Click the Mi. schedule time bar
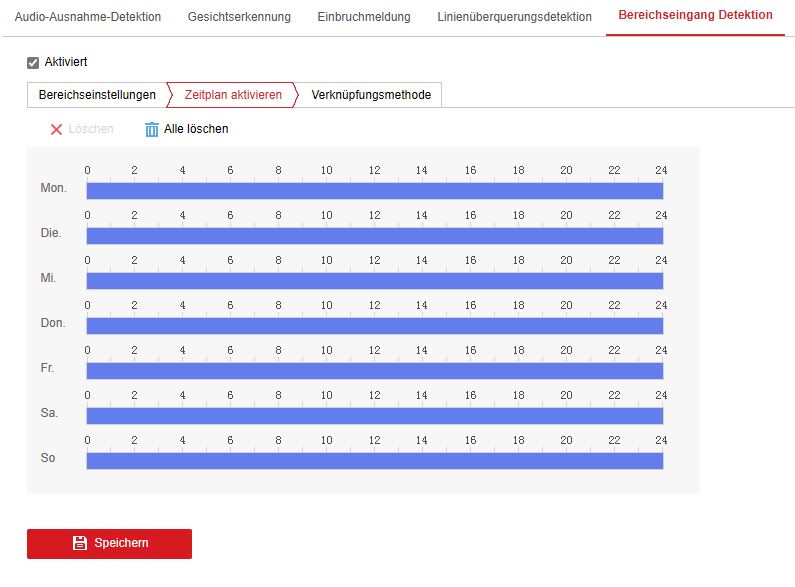Viewport: 795px width, 587px height. point(374,281)
